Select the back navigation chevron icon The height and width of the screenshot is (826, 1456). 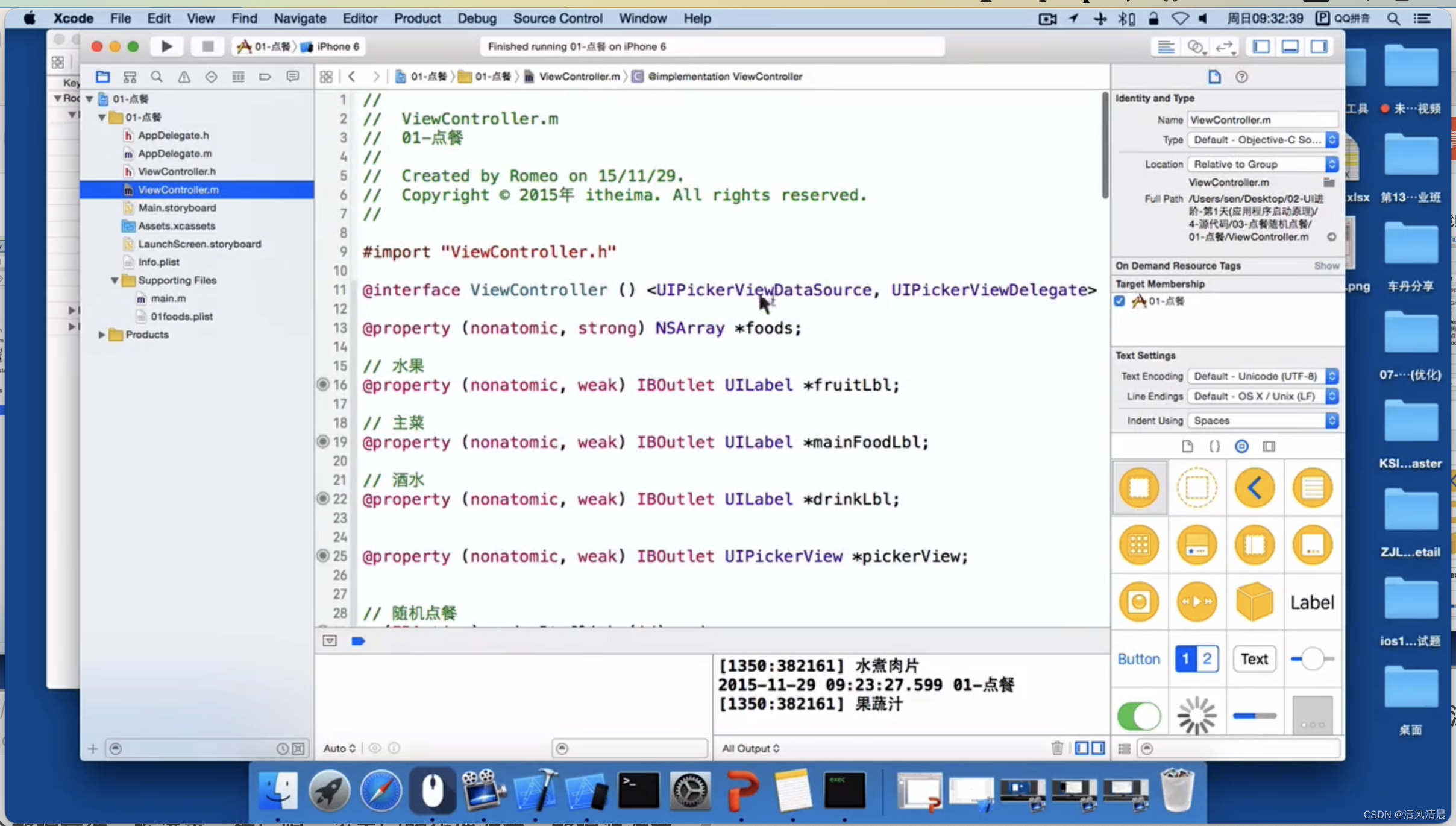(x=351, y=75)
